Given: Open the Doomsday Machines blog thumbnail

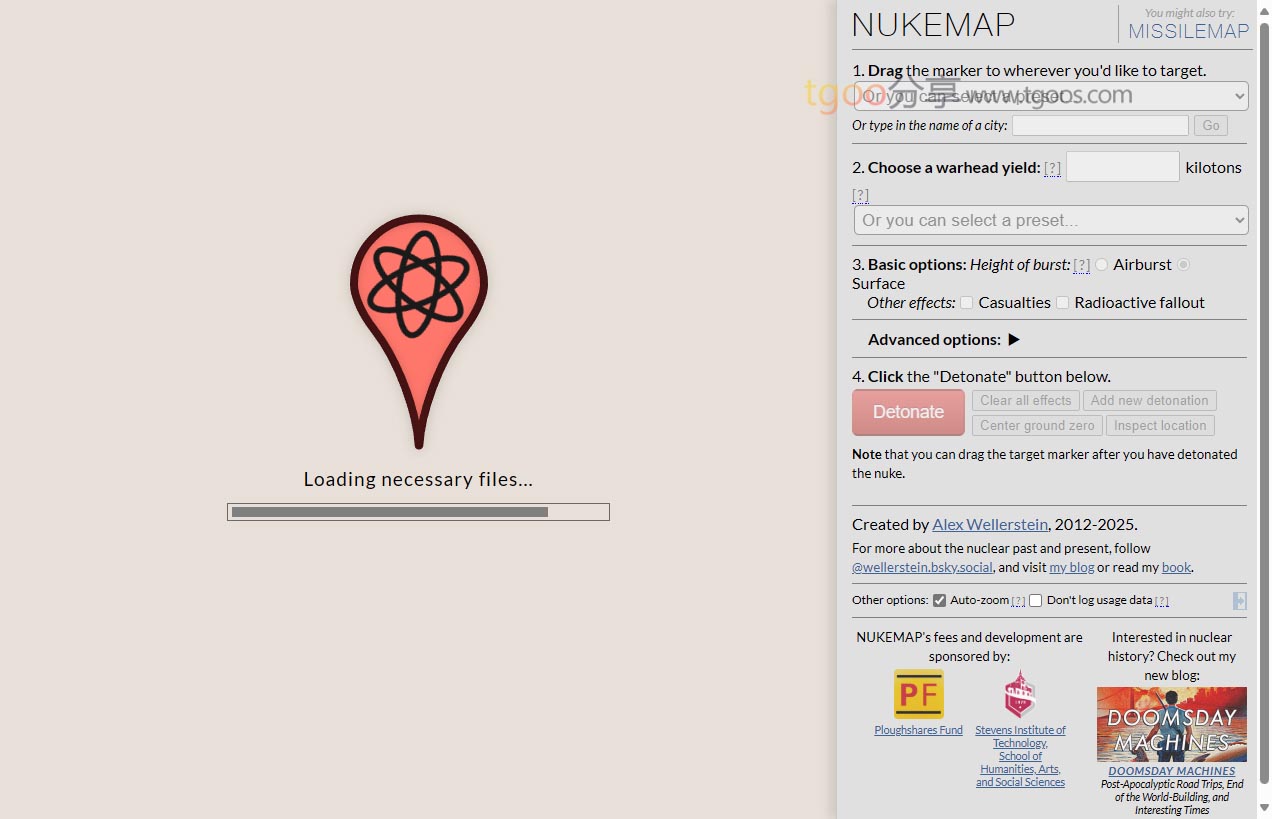Looking at the screenshot, I should (1171, 724).
